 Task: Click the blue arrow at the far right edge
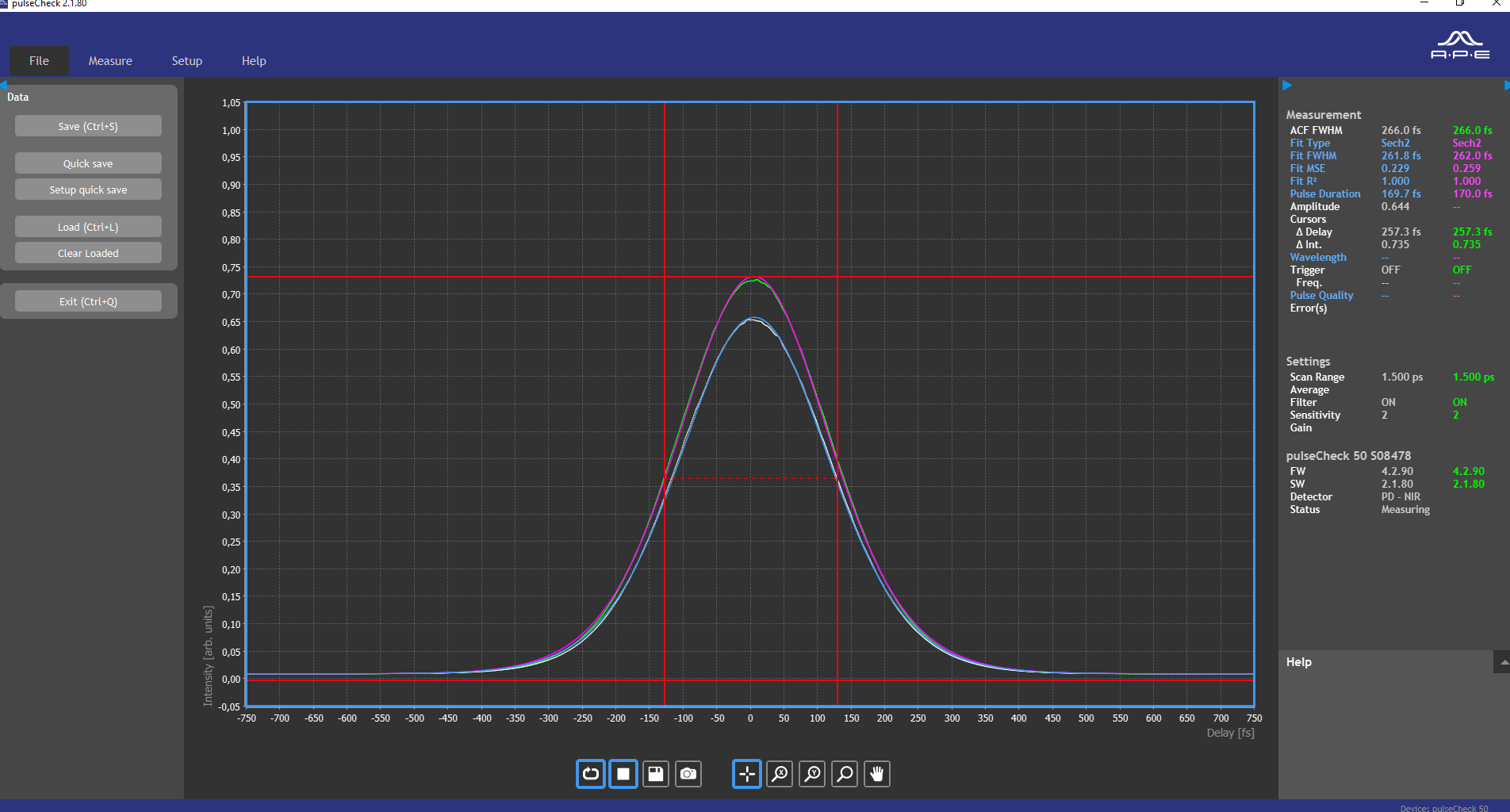click(x=1506, y=85)
